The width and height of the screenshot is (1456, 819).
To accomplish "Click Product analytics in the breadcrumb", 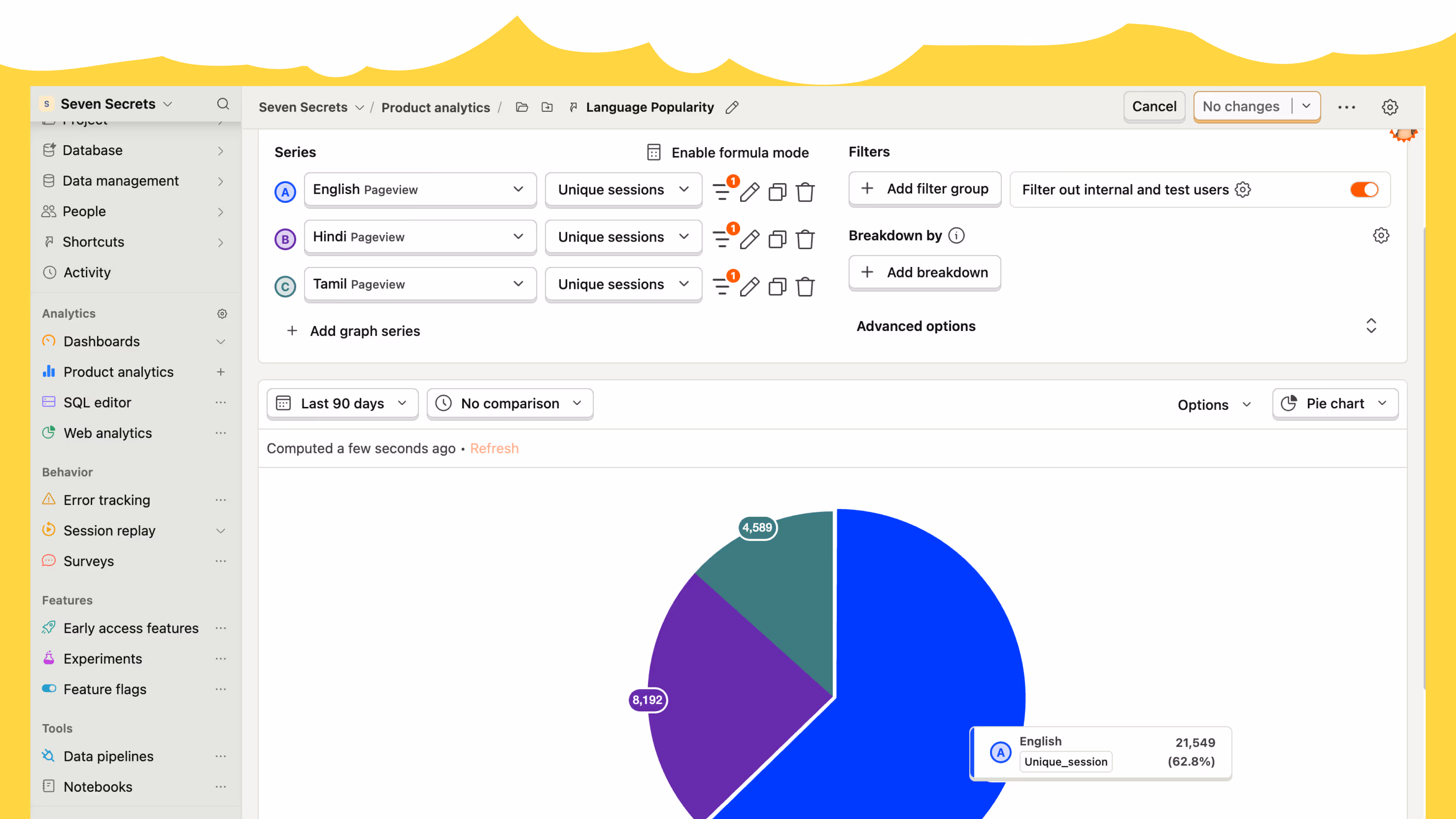I will click(x=436, y=107).
